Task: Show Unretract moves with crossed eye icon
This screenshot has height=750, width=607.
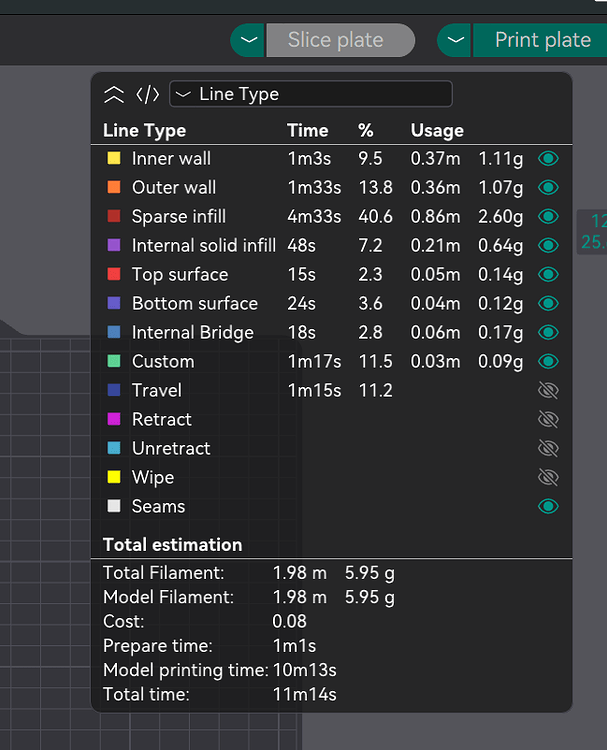Action: click(548, 448)
